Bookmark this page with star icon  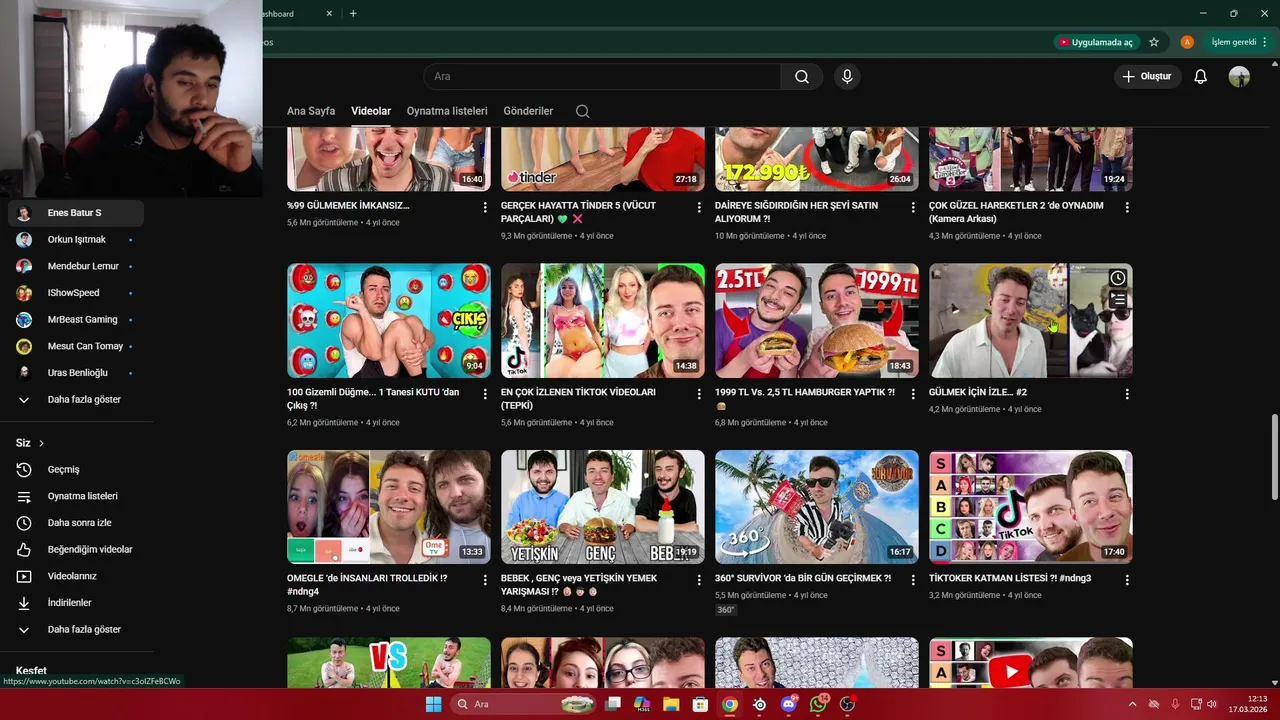[x=1154, y=42]
